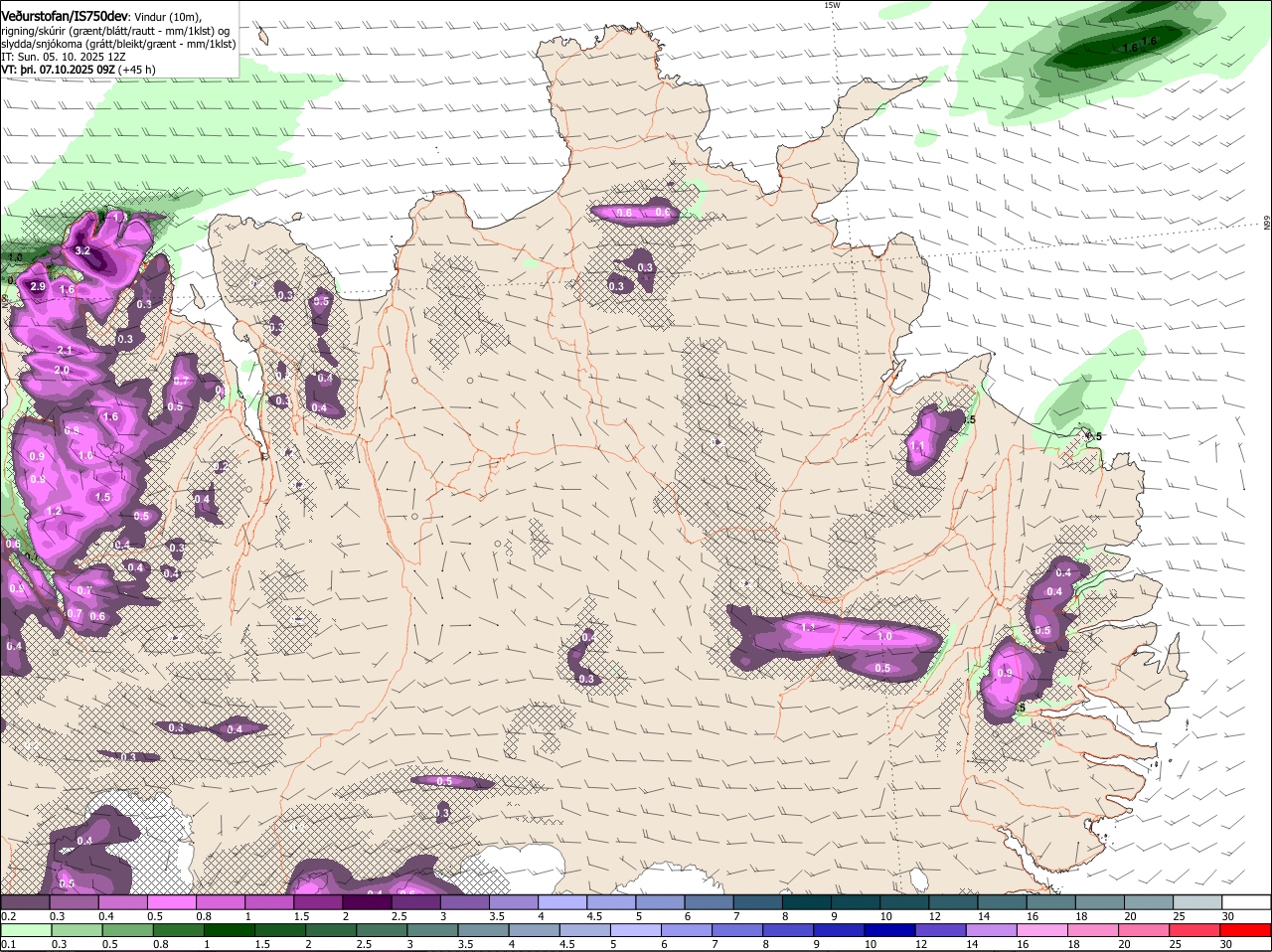The image size is (1272, 952).
Task: Select the palest green swatch above the 0.1 label
Action: click(25, 930)
